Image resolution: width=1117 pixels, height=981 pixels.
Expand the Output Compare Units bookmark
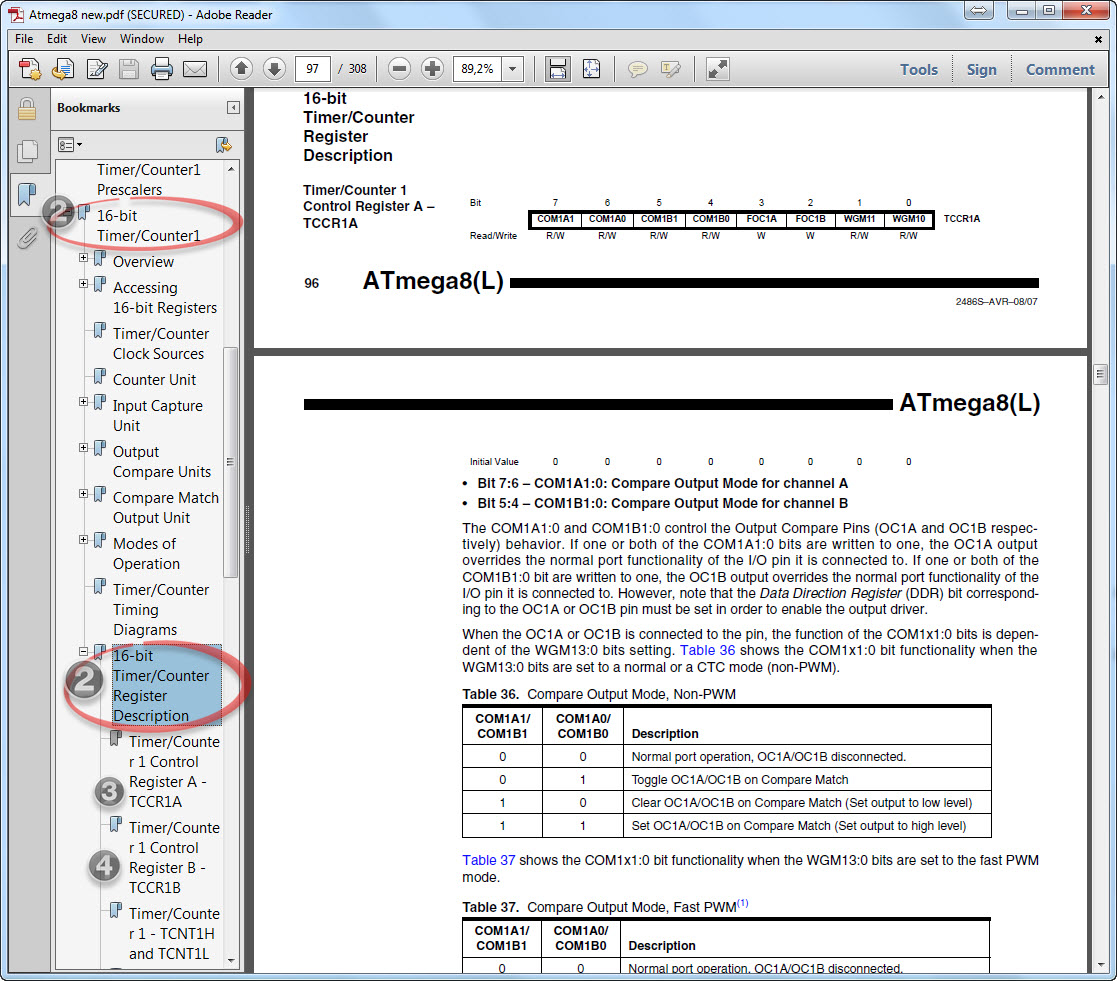coord(83,447)
